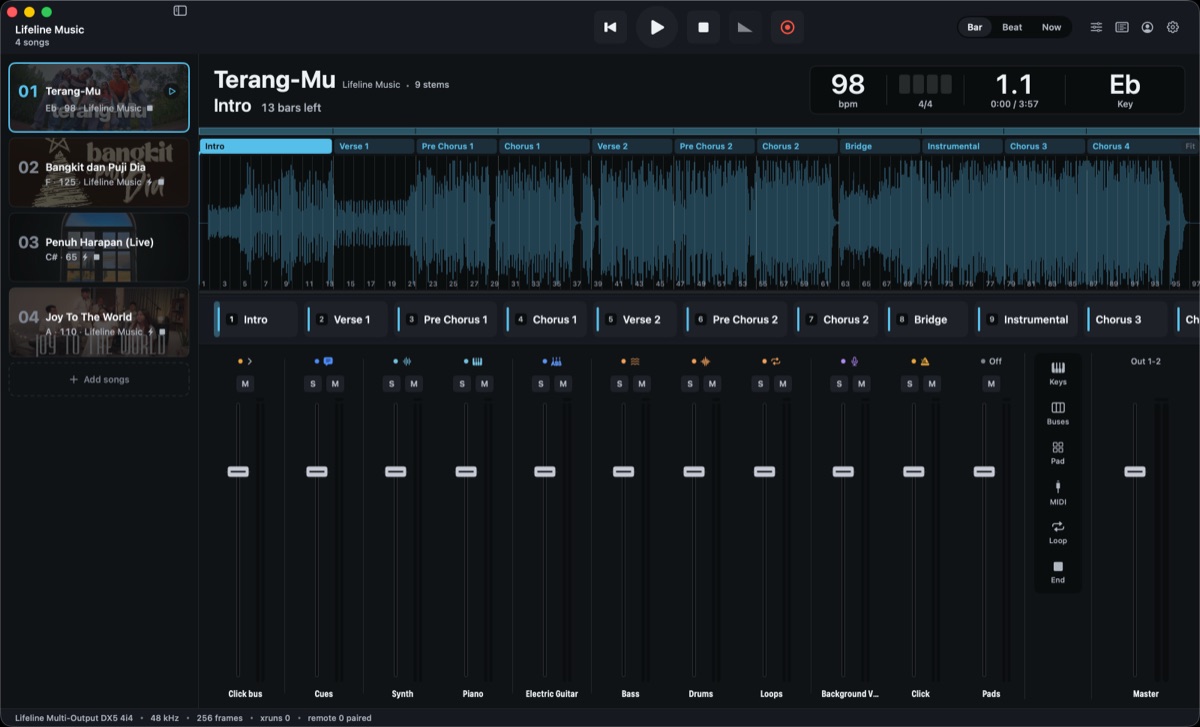
Task: Solo the Bass channel
Action: [619, 384]
